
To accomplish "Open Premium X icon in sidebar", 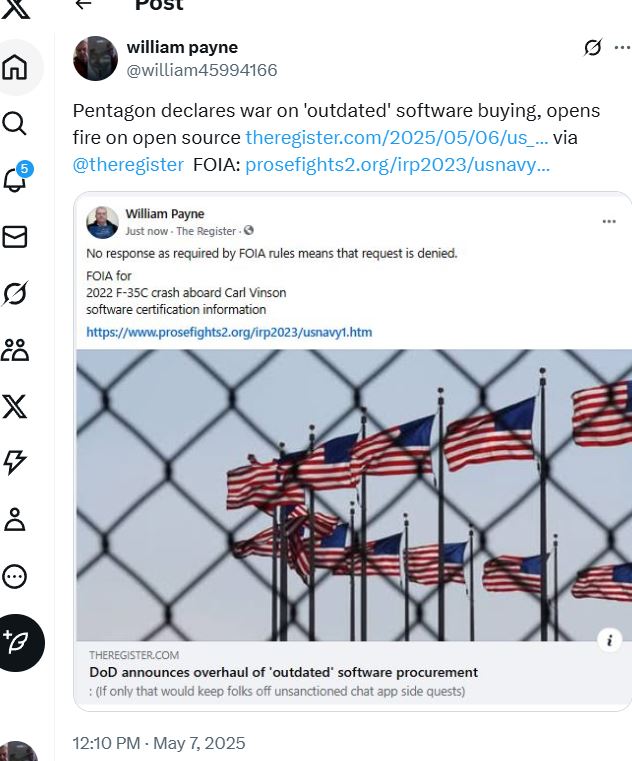I will point(15,406).
